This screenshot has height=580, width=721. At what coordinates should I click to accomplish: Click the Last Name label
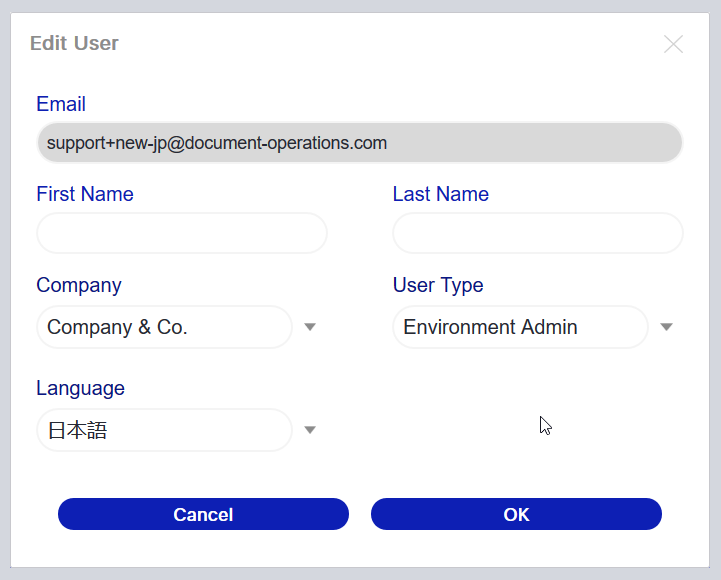pyautogui.click(x=441, y=194)
